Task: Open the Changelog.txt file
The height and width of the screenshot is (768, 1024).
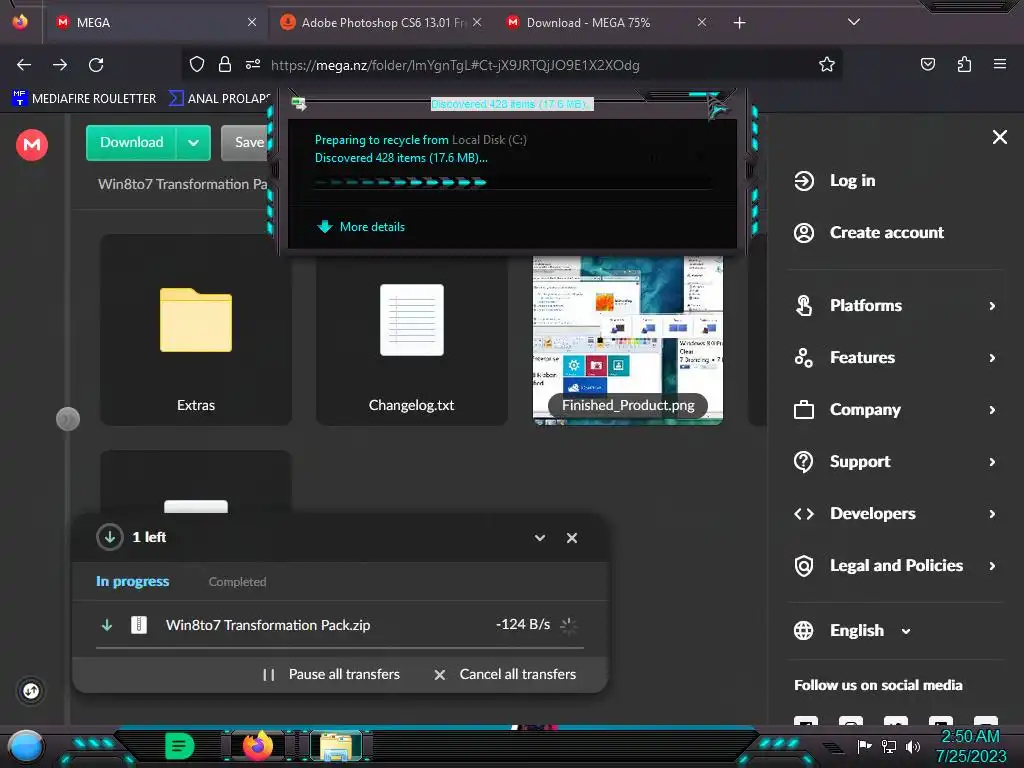Action: tap(411, 340)
